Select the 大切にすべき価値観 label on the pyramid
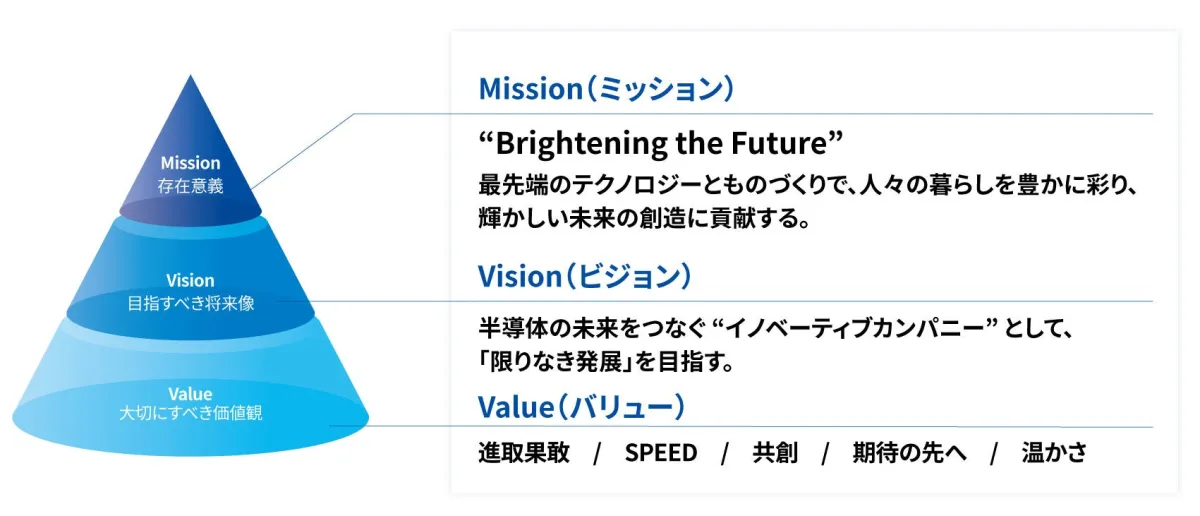1200x516 pixels. [x=190, y=412]
